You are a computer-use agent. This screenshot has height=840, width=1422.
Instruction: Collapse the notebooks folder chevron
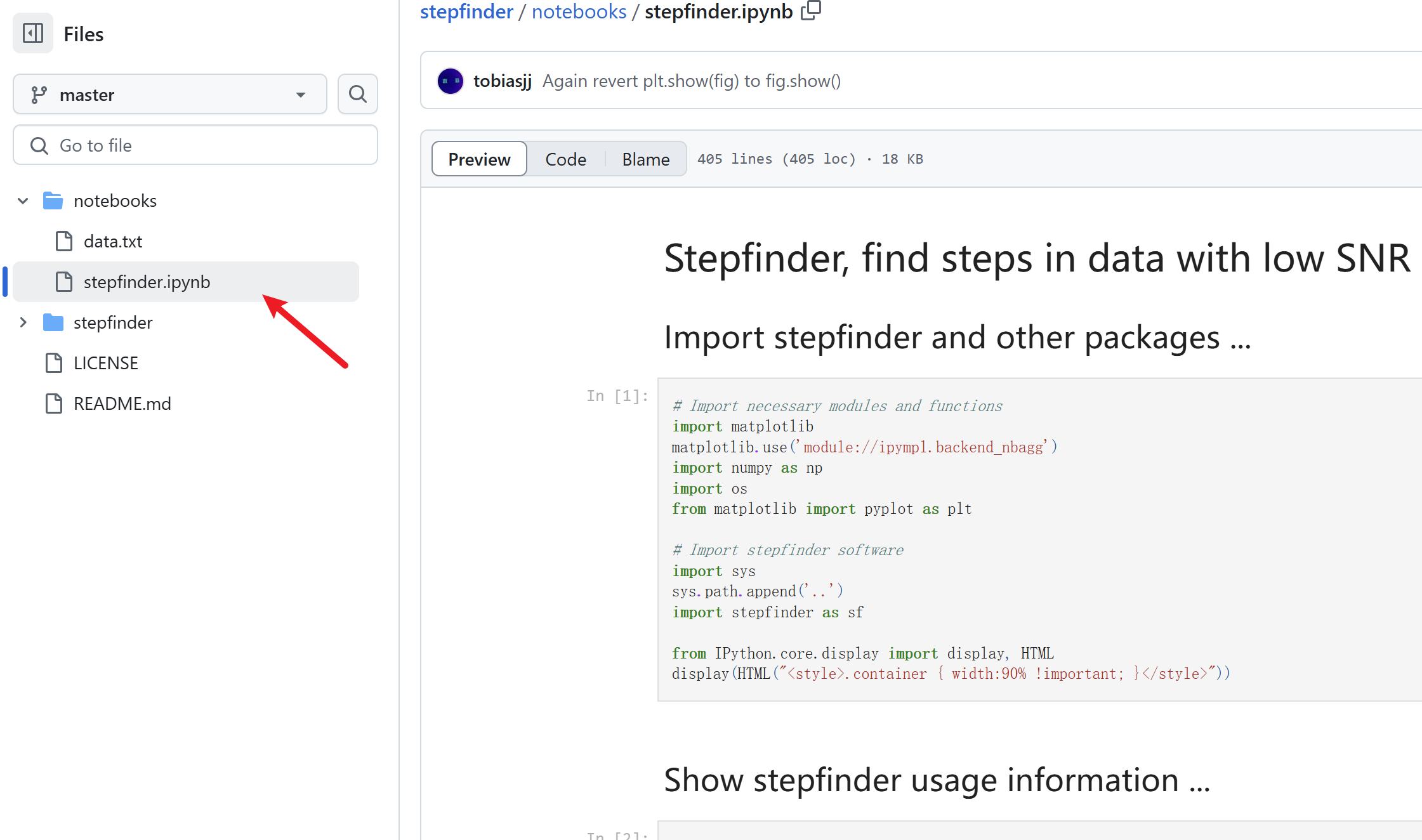pos(23,200)
